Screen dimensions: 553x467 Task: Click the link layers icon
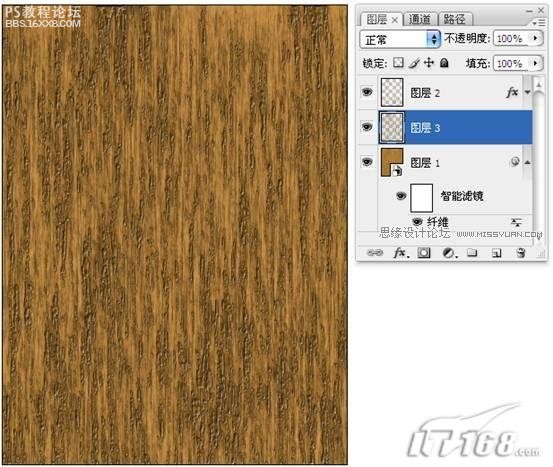click(x=375, y=253)
